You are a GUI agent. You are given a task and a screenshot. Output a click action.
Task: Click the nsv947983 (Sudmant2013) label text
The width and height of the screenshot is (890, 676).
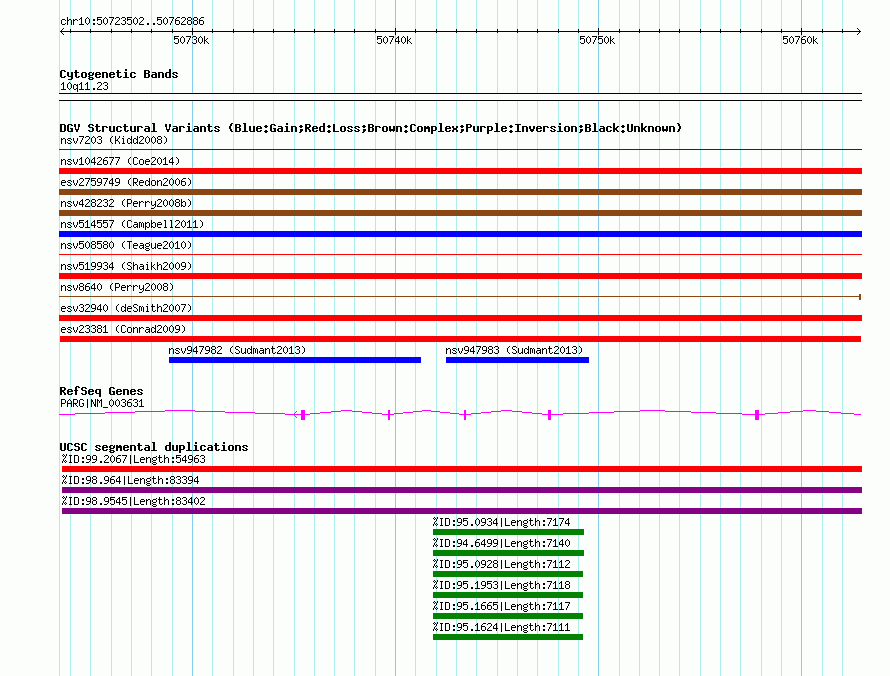point(514,350)
